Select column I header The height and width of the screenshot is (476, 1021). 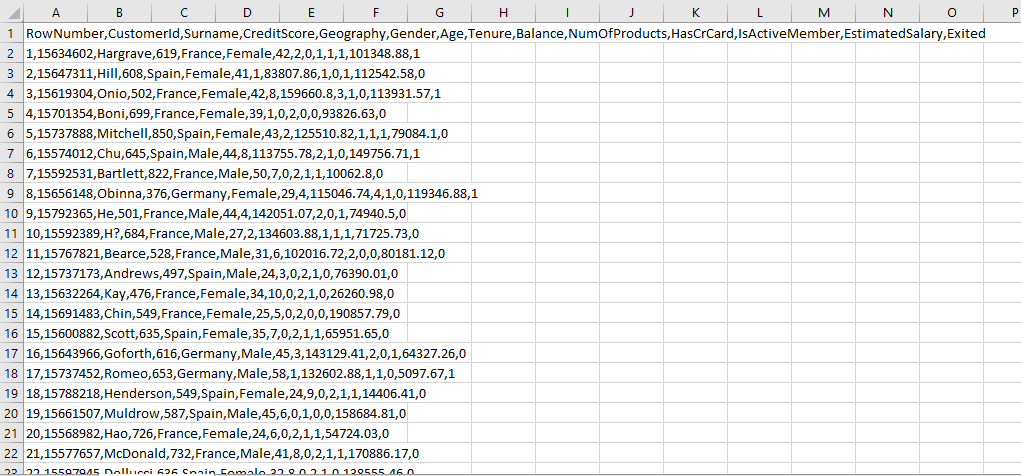(568, 12)
